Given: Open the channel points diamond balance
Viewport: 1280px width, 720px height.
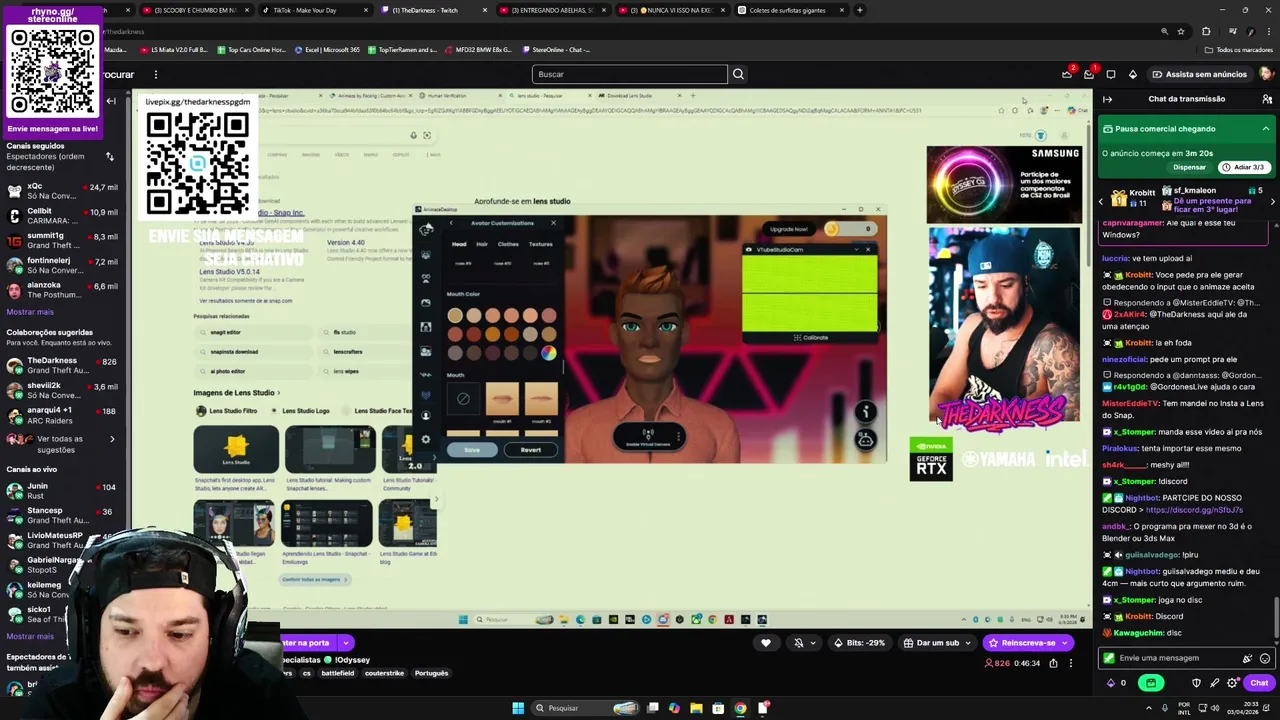Looking at the screenshot, I should pyautogui.click(x=1116, y=683).
